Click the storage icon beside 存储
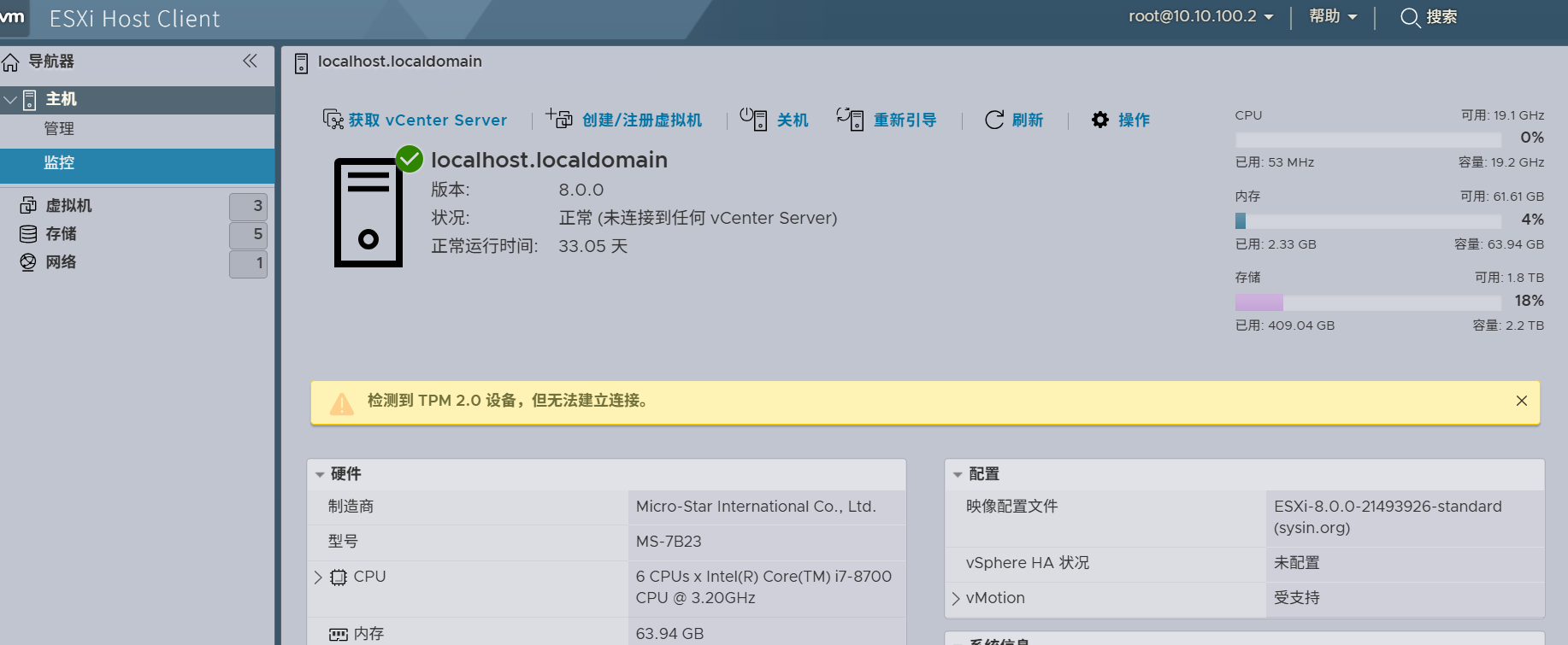 (28, 234)
